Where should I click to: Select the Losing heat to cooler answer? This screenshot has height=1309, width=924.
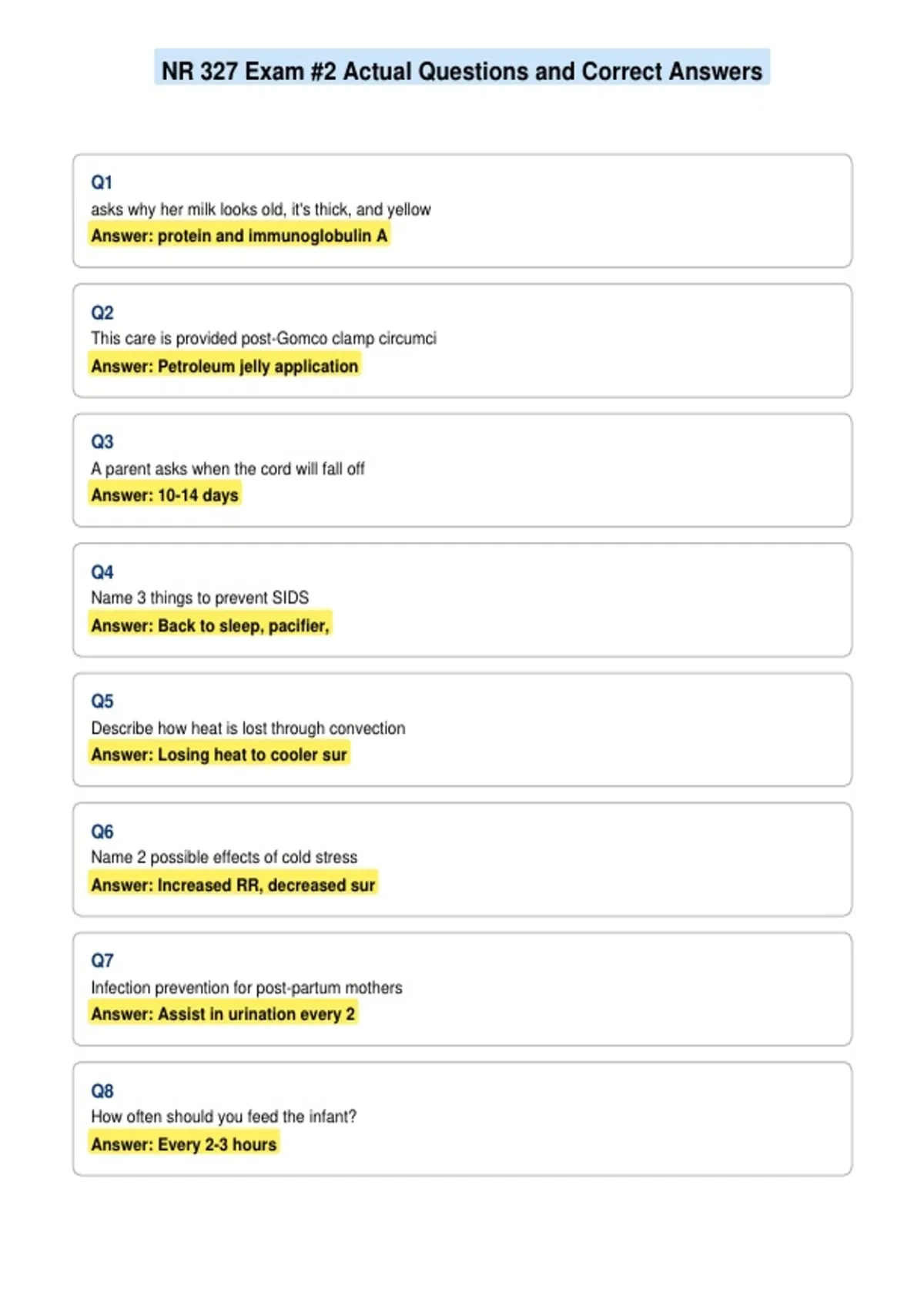point(219,755)
